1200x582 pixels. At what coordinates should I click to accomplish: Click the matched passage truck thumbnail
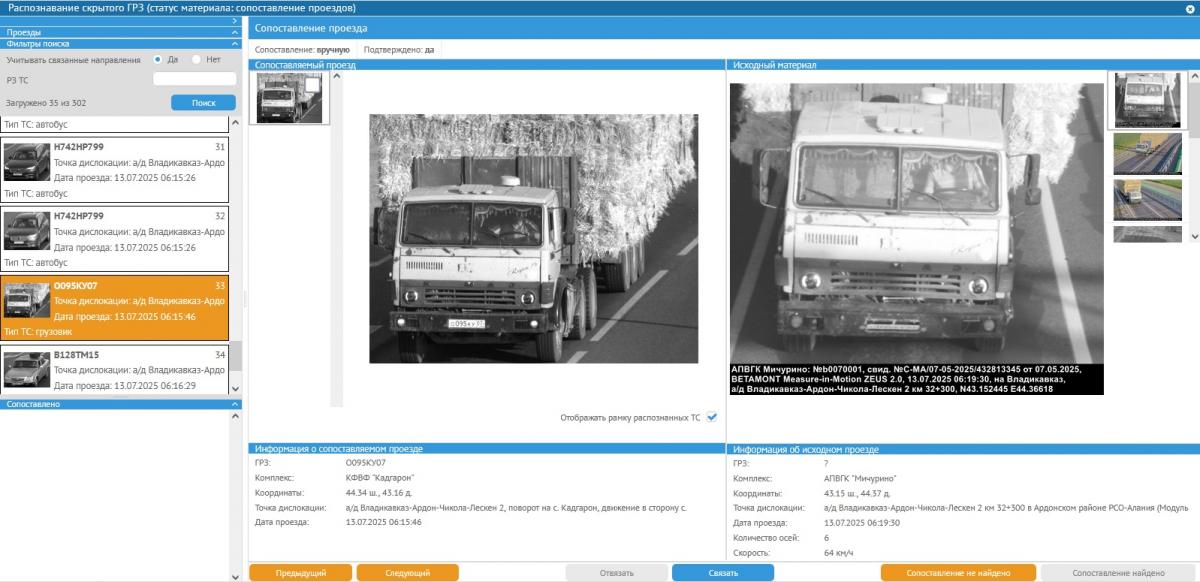289,98
